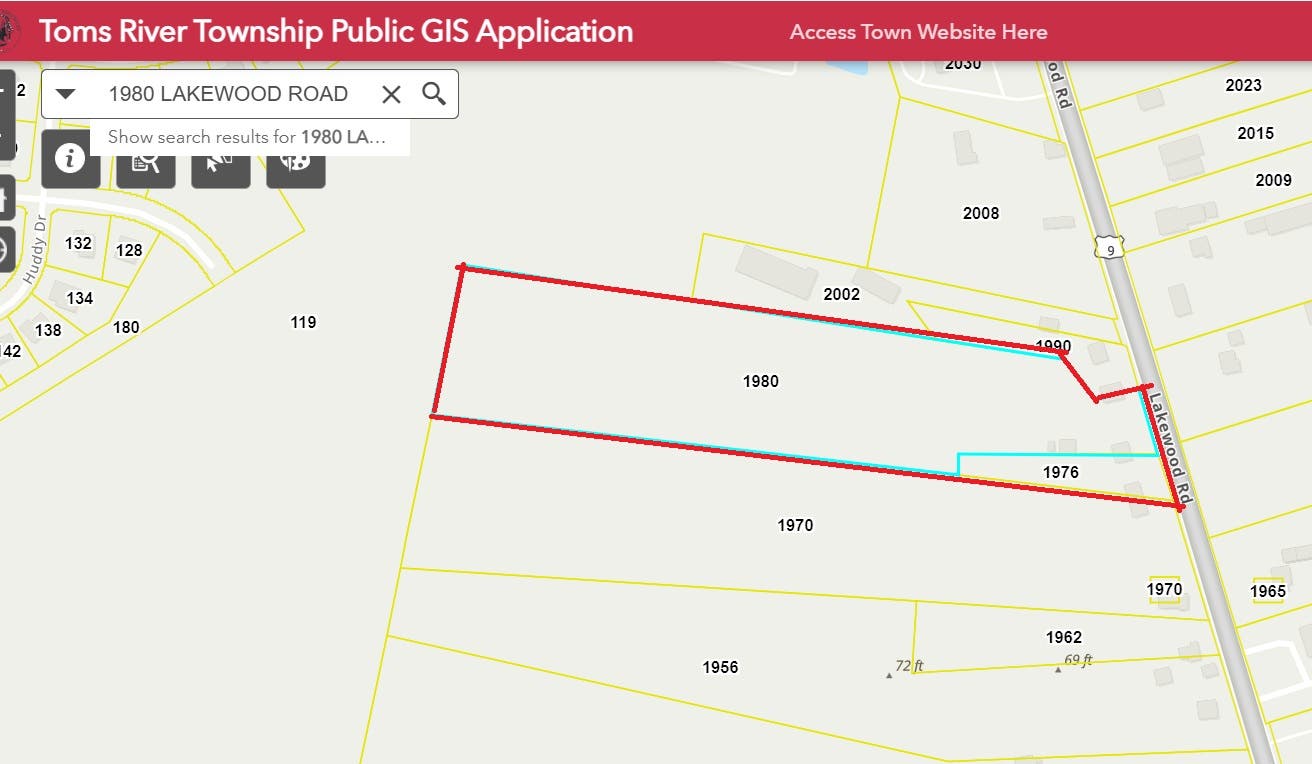Click the home extent button
Viewport: 1312px width, 764px height.
[3, 198]
